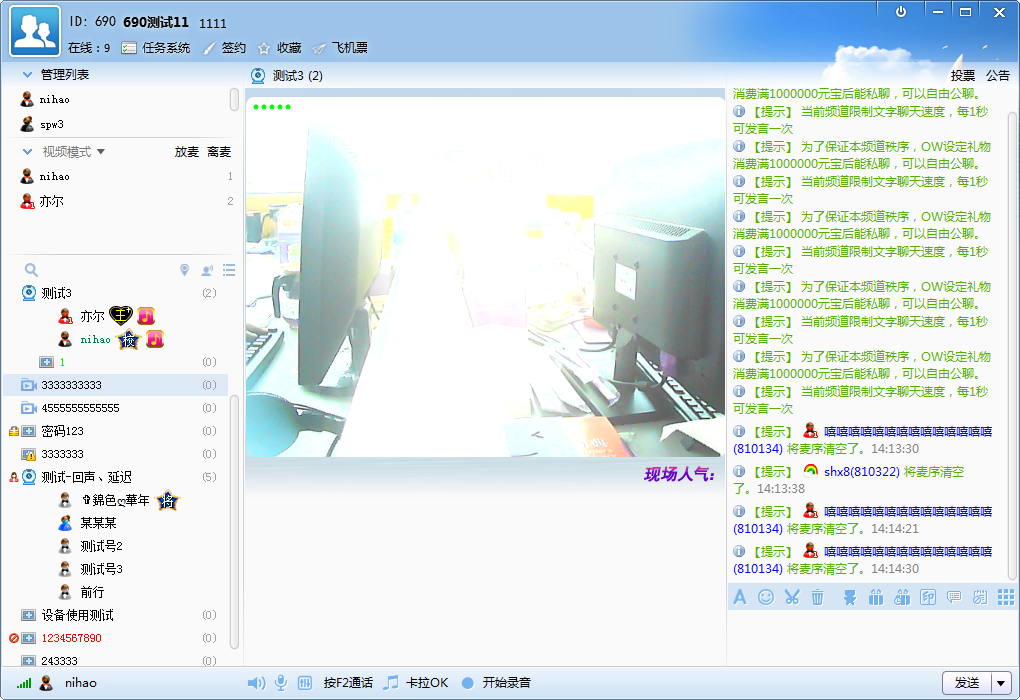
Task: Click user link in 14:14:30 message
Action: 907,552
